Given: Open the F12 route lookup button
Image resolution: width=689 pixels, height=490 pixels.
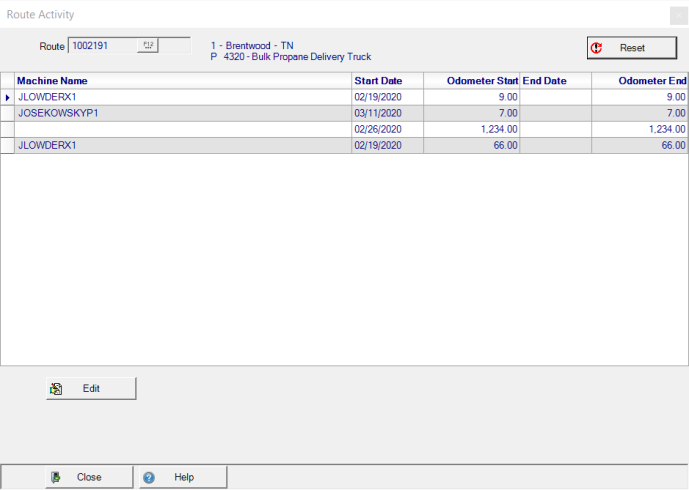Looking at the screenshot, I should pyautogui.click(x=148, y=45).
